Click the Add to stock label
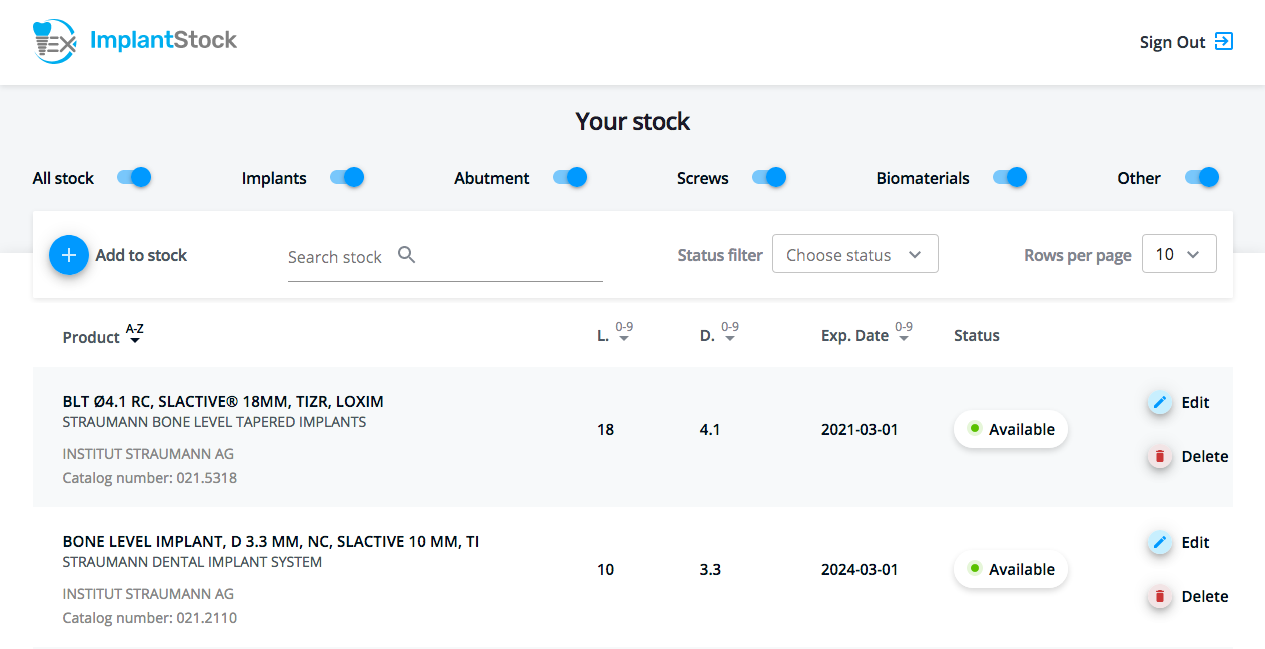 point(141,255)
